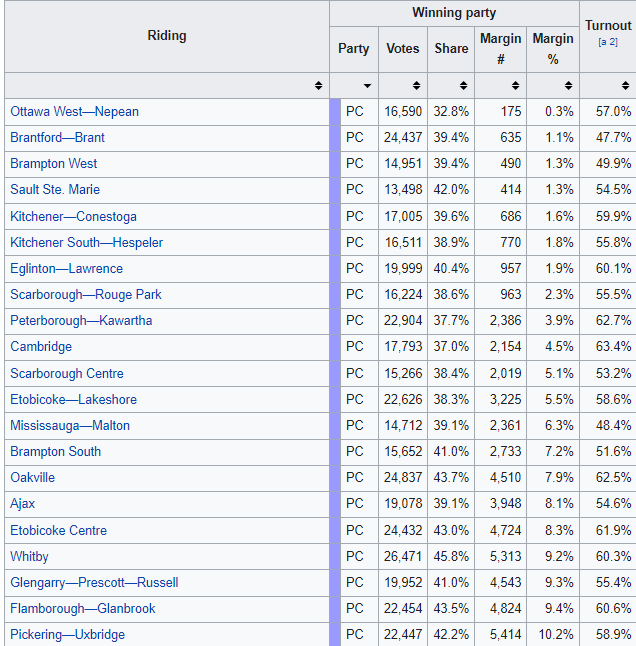Sort table by Riding column arrows
Screen dimensions: 636x646
[x=318, y=86]
